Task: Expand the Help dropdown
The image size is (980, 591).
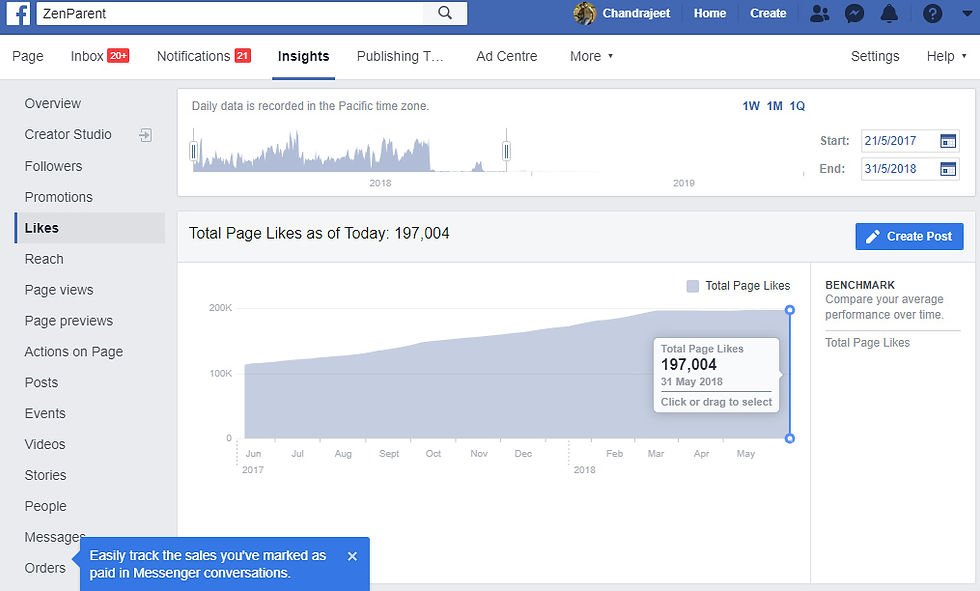Action: 946,56
